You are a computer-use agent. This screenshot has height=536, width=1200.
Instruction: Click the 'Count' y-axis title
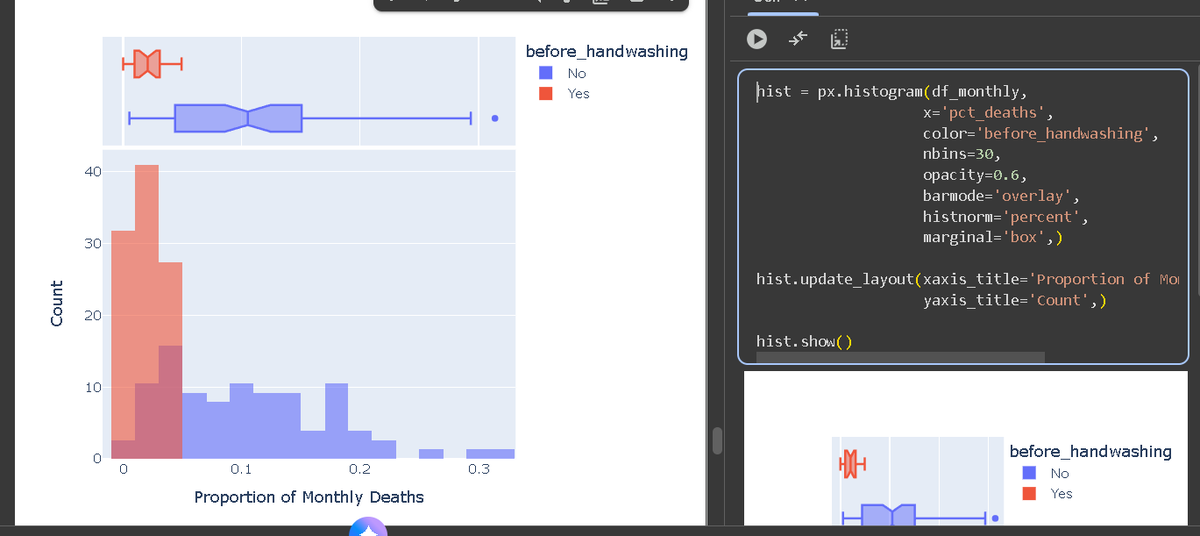[56, 302]
